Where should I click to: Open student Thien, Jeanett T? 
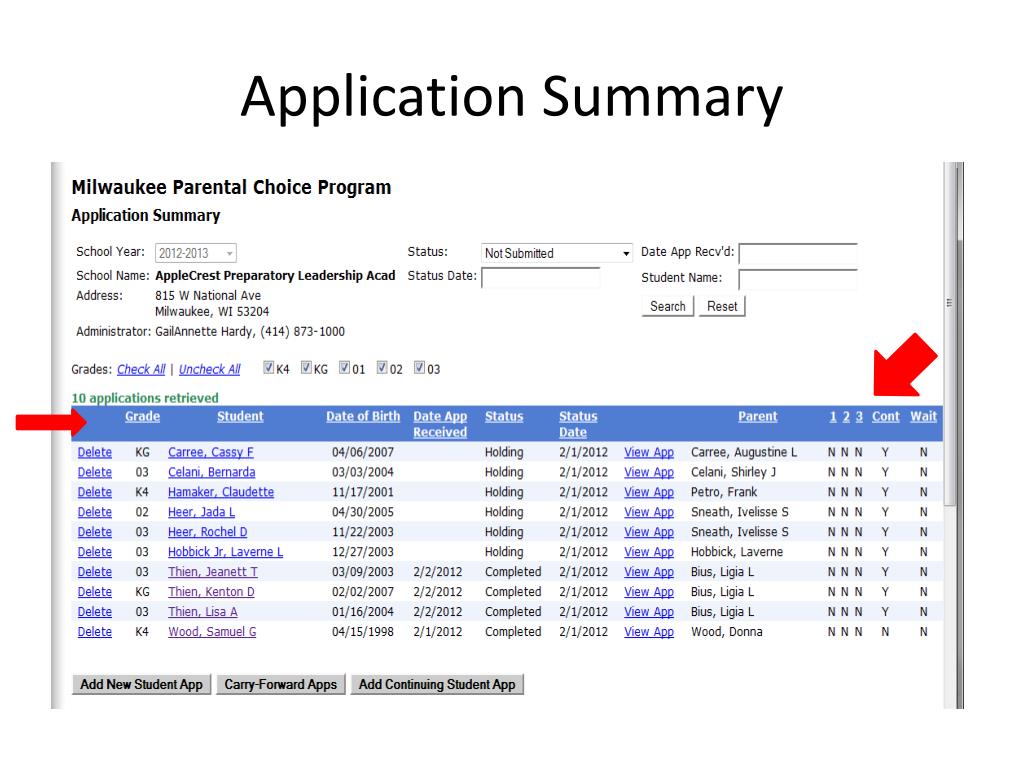click(x=213, y=571)
